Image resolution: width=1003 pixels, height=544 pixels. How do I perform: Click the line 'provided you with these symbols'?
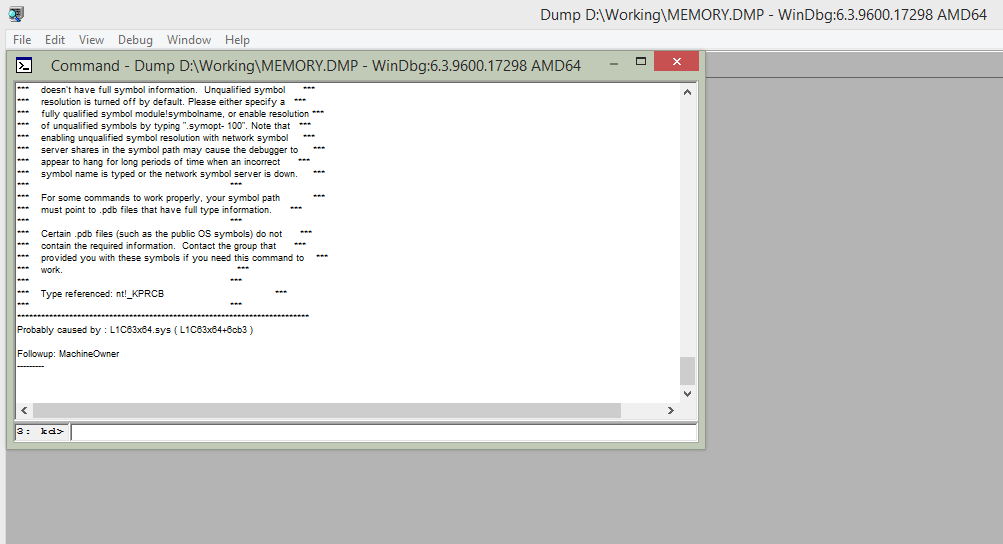click(172, 258)
